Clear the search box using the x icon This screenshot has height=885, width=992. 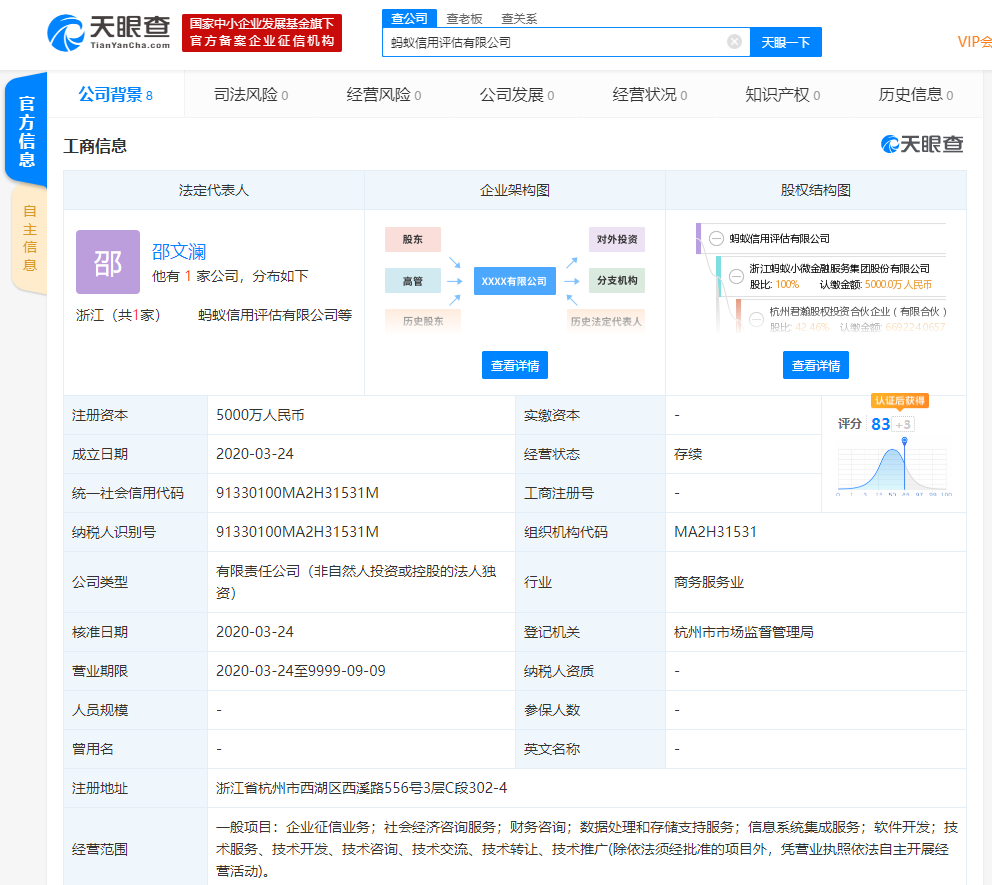pyautogui.click(x=735, y=41)
